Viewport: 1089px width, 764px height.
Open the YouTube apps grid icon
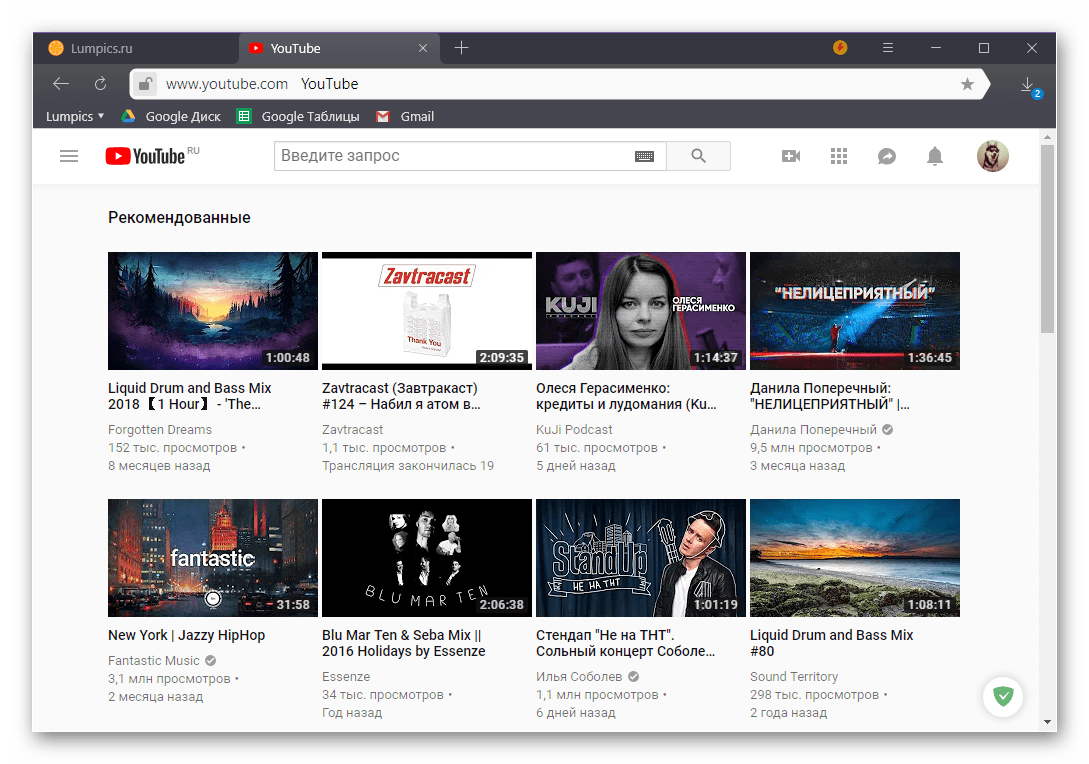click(x=839, y=156)
